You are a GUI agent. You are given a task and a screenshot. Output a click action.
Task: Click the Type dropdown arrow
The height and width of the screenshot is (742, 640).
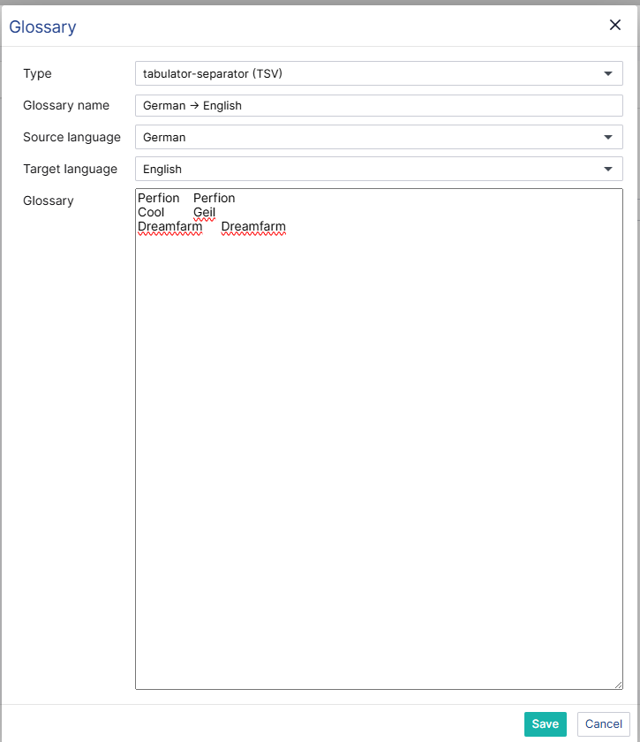608,74
